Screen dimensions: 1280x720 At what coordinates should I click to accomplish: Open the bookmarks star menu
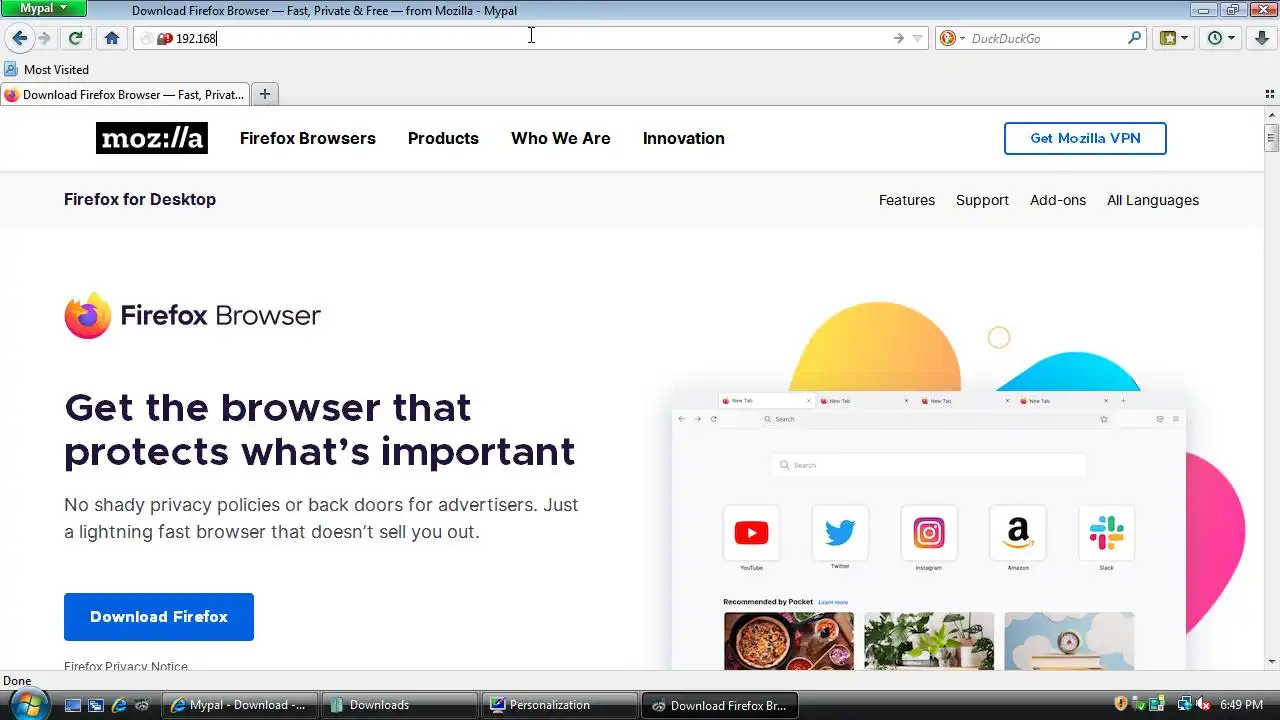pos(1167,38)
